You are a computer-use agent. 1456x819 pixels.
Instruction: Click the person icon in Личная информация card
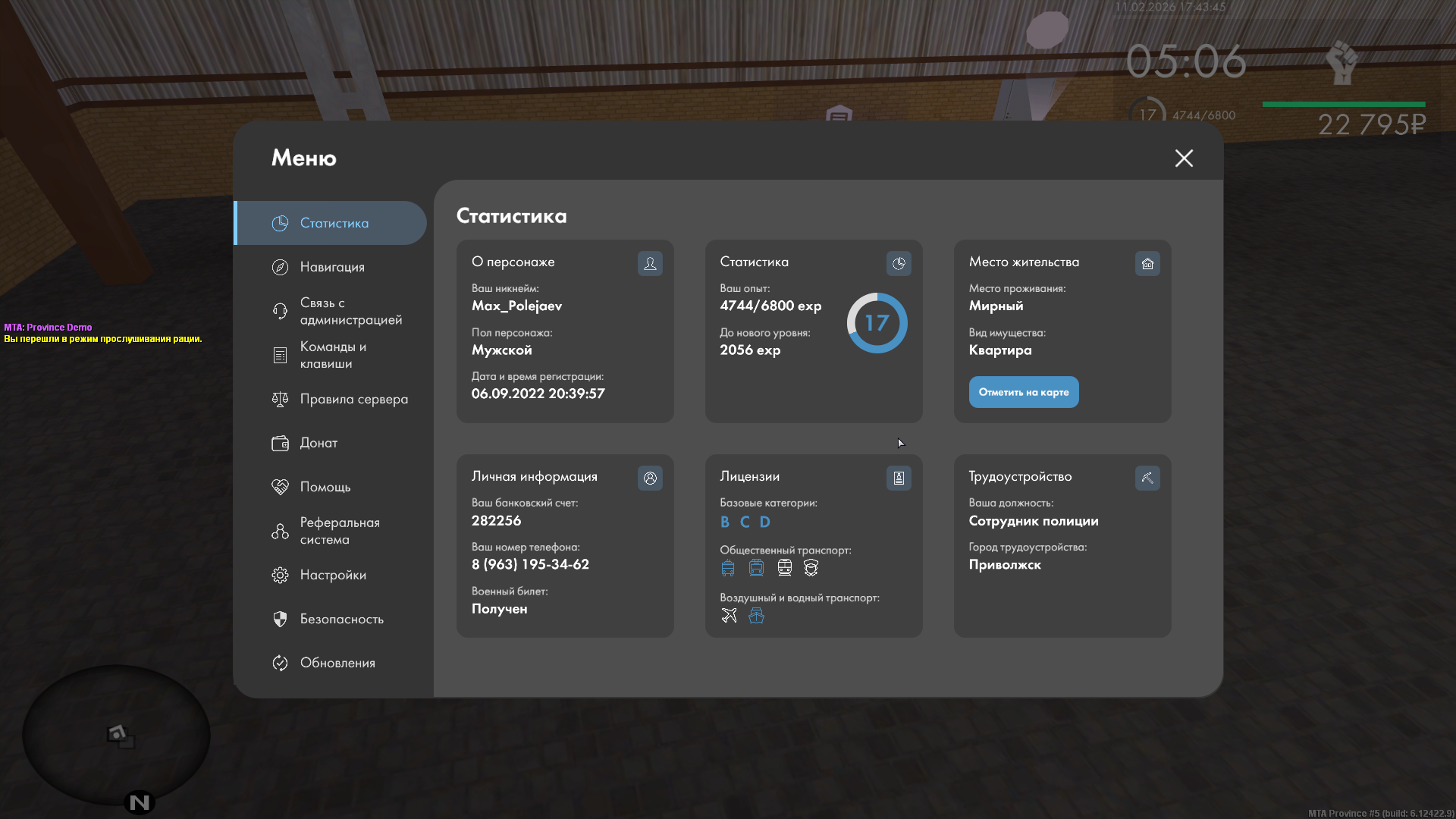pos(650,478)
